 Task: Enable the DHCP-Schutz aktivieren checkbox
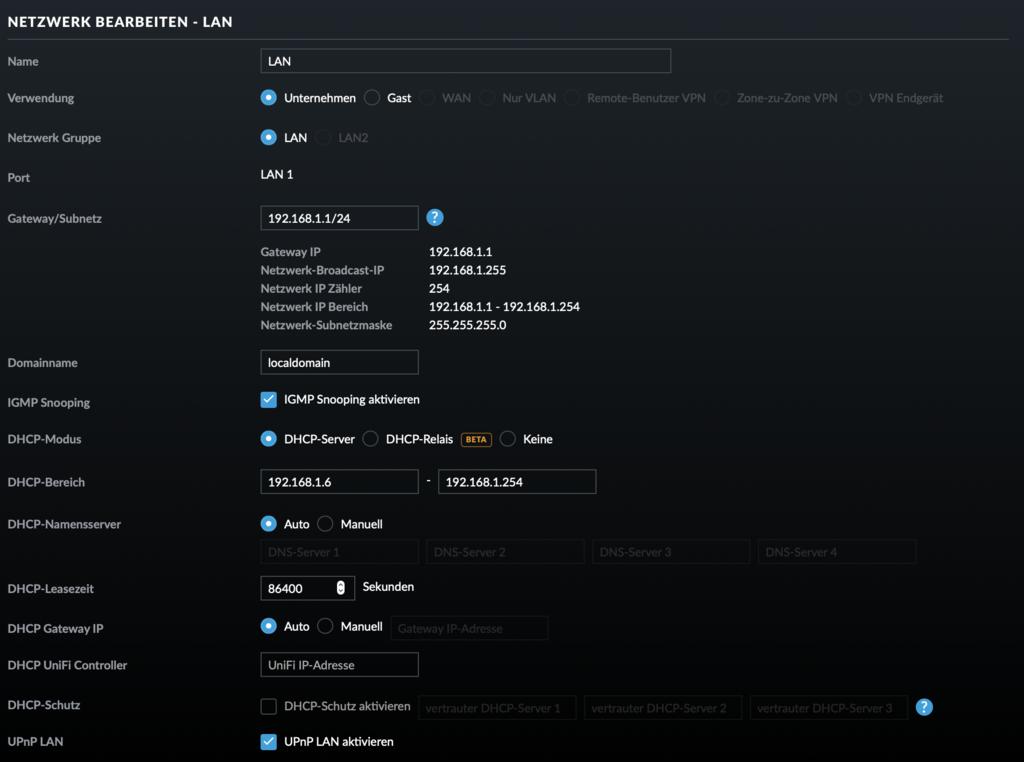[x=268, y=707]
